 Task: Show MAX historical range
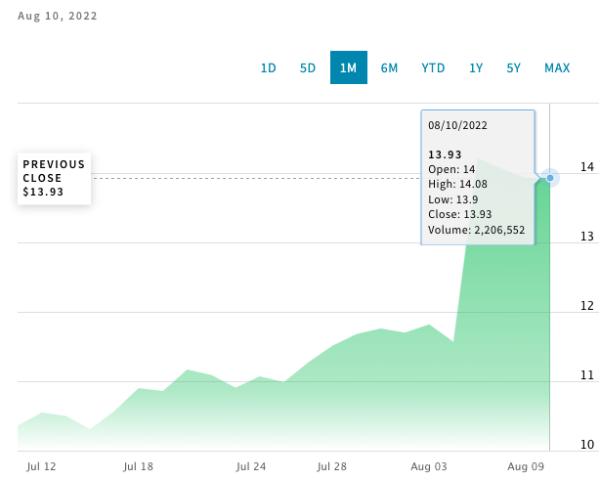(557, 68)
